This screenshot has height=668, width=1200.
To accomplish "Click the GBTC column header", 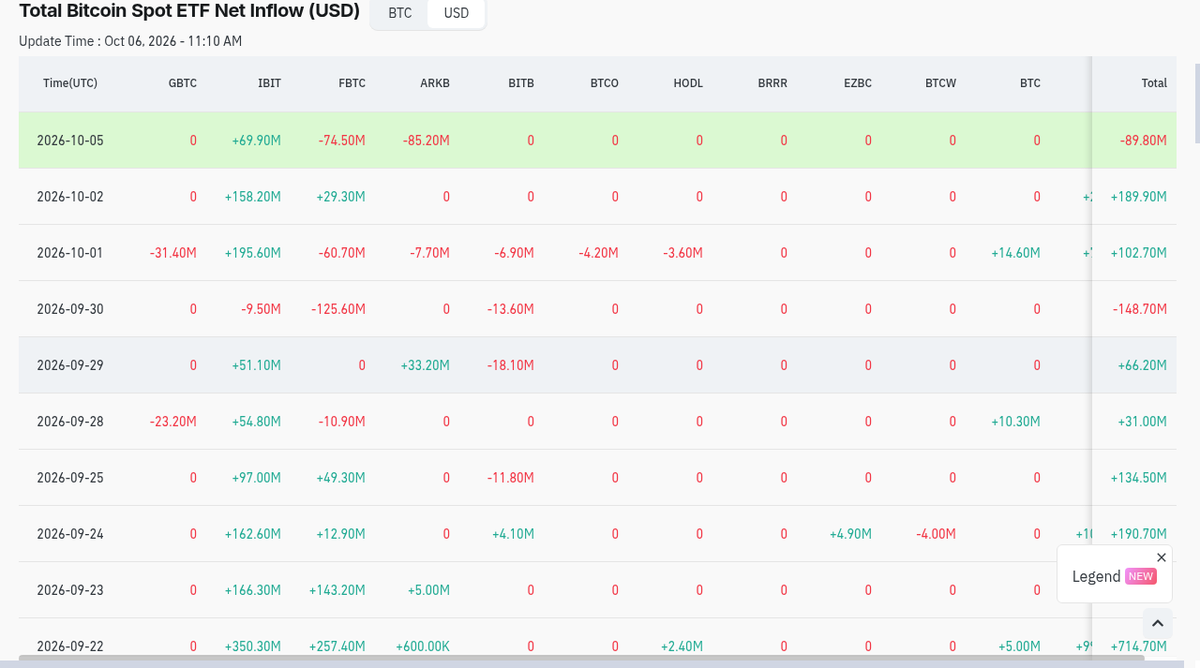I will point(182,83).
